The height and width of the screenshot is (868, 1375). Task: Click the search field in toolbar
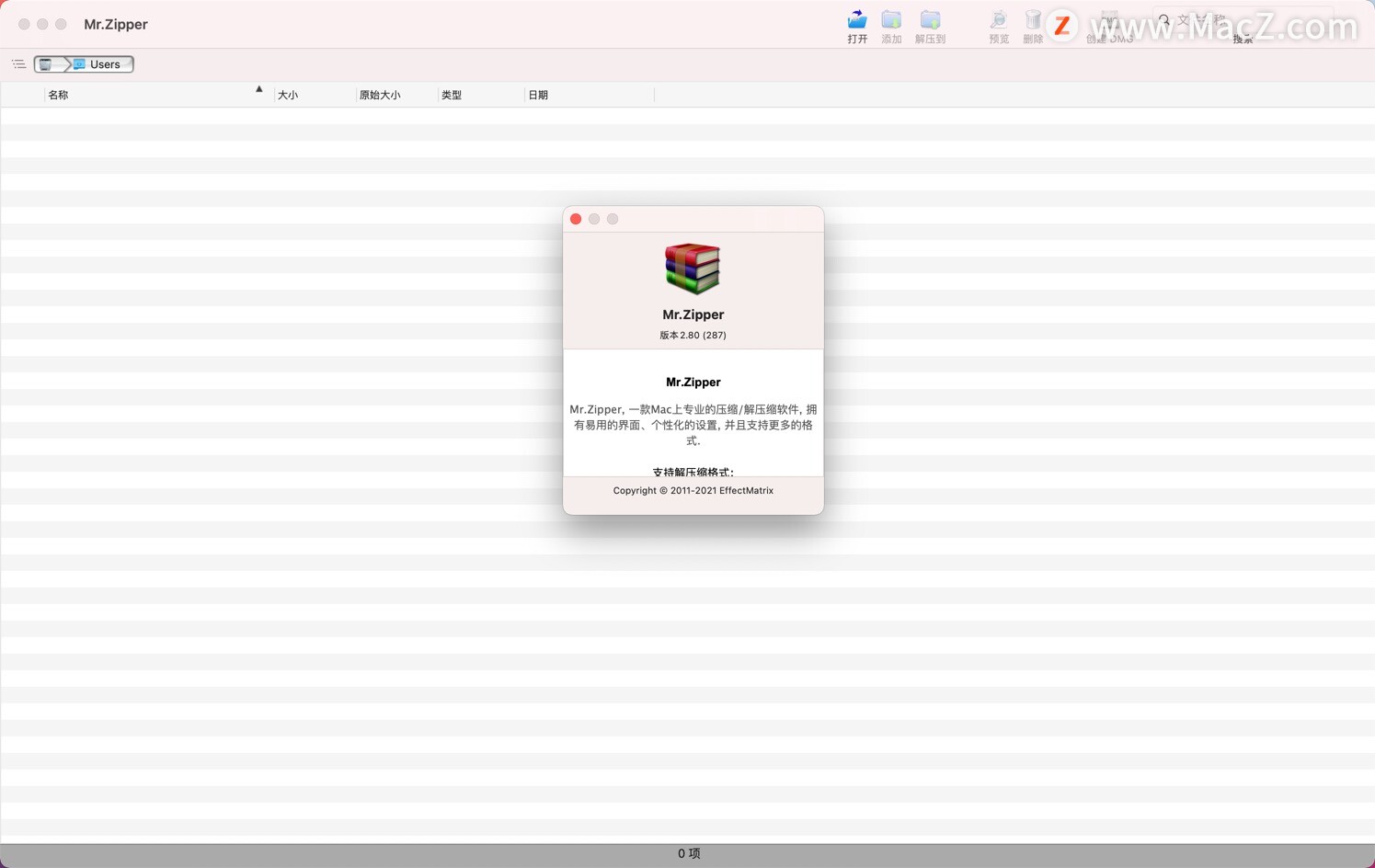click(1242, 19)
